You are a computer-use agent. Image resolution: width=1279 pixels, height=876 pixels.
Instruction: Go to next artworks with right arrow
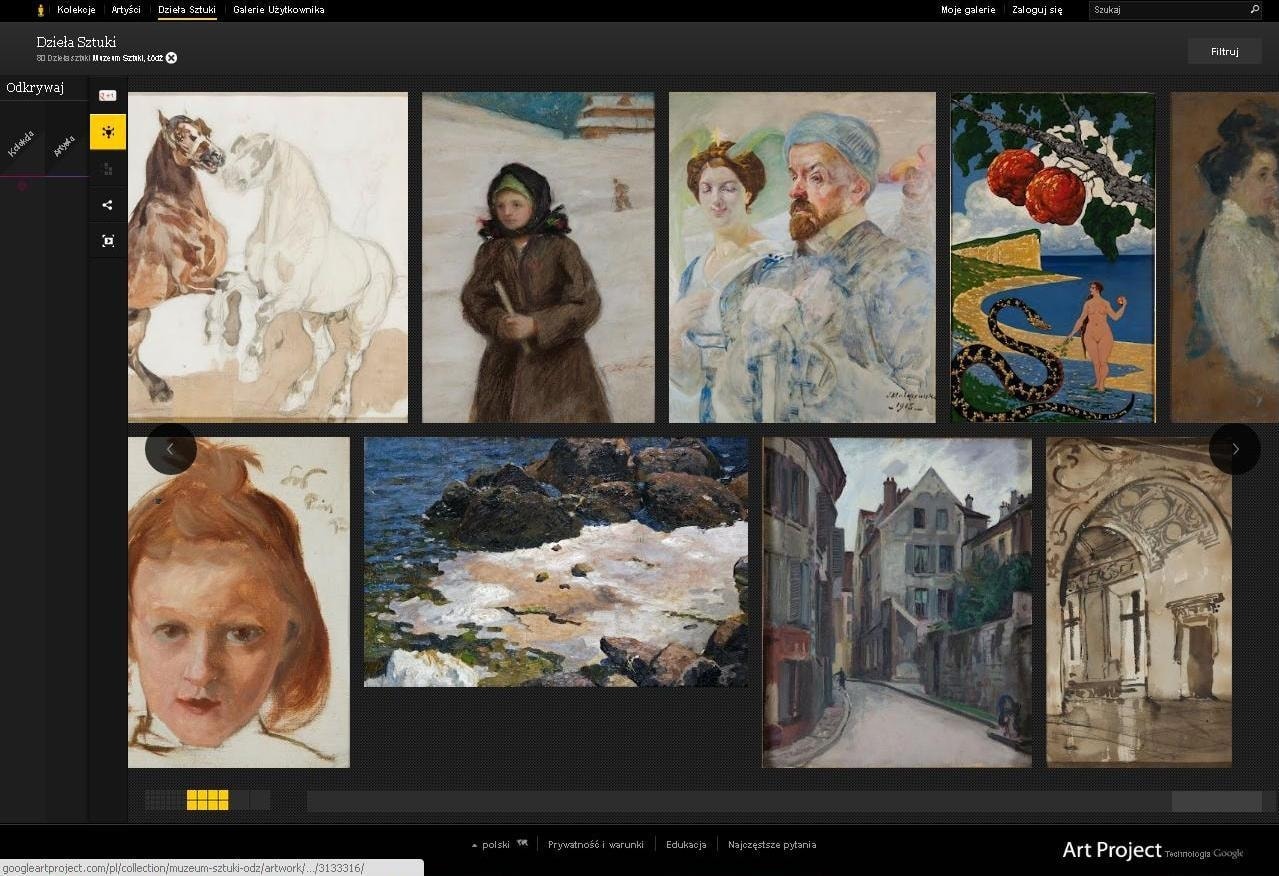(1234, 449)
